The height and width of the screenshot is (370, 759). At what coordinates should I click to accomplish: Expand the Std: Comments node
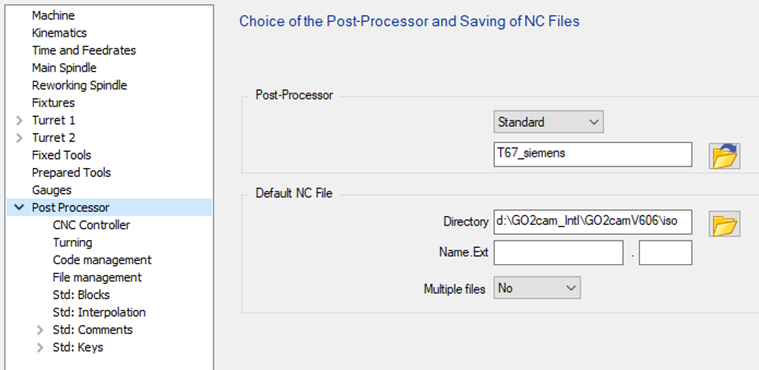pyautogui.click(x=40, y=330)
